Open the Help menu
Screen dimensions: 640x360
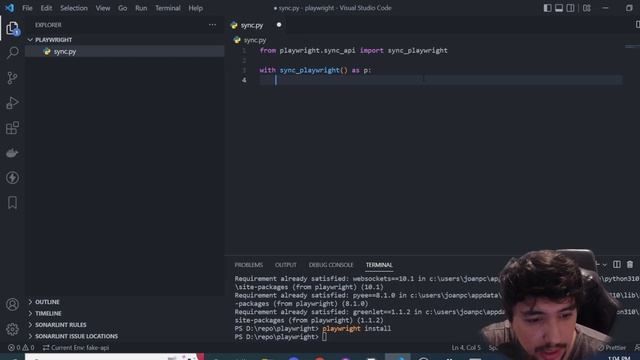196,8
